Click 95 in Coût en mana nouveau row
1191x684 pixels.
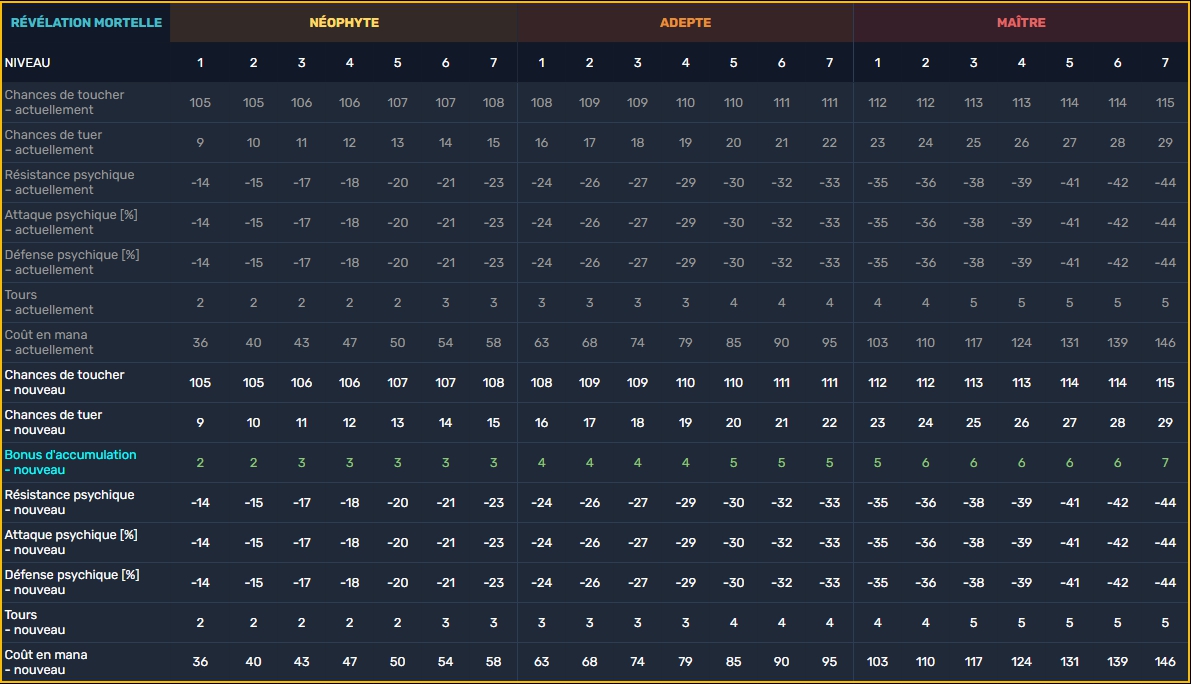click(829, 662)
